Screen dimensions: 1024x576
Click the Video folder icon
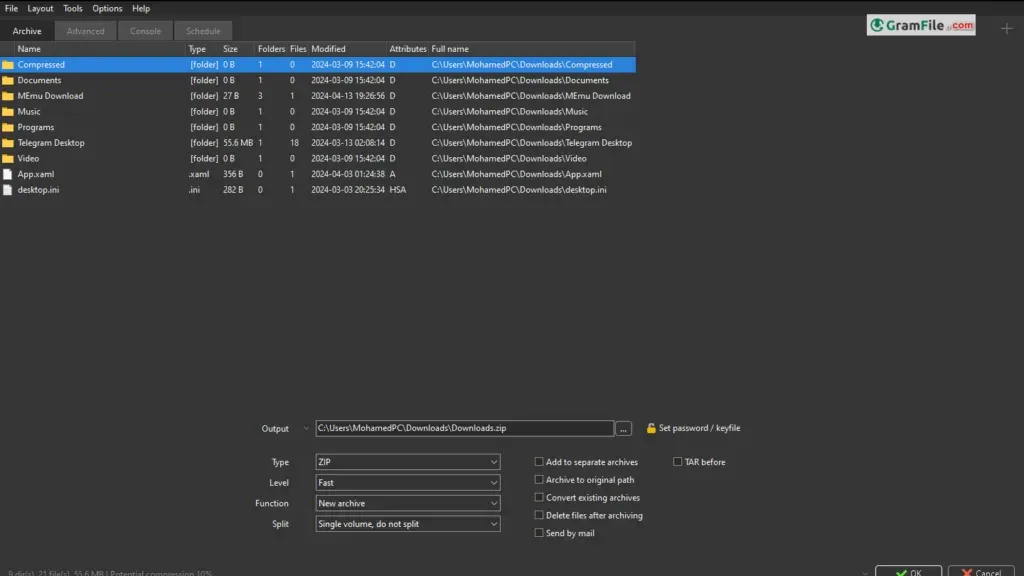click(8, 159)
